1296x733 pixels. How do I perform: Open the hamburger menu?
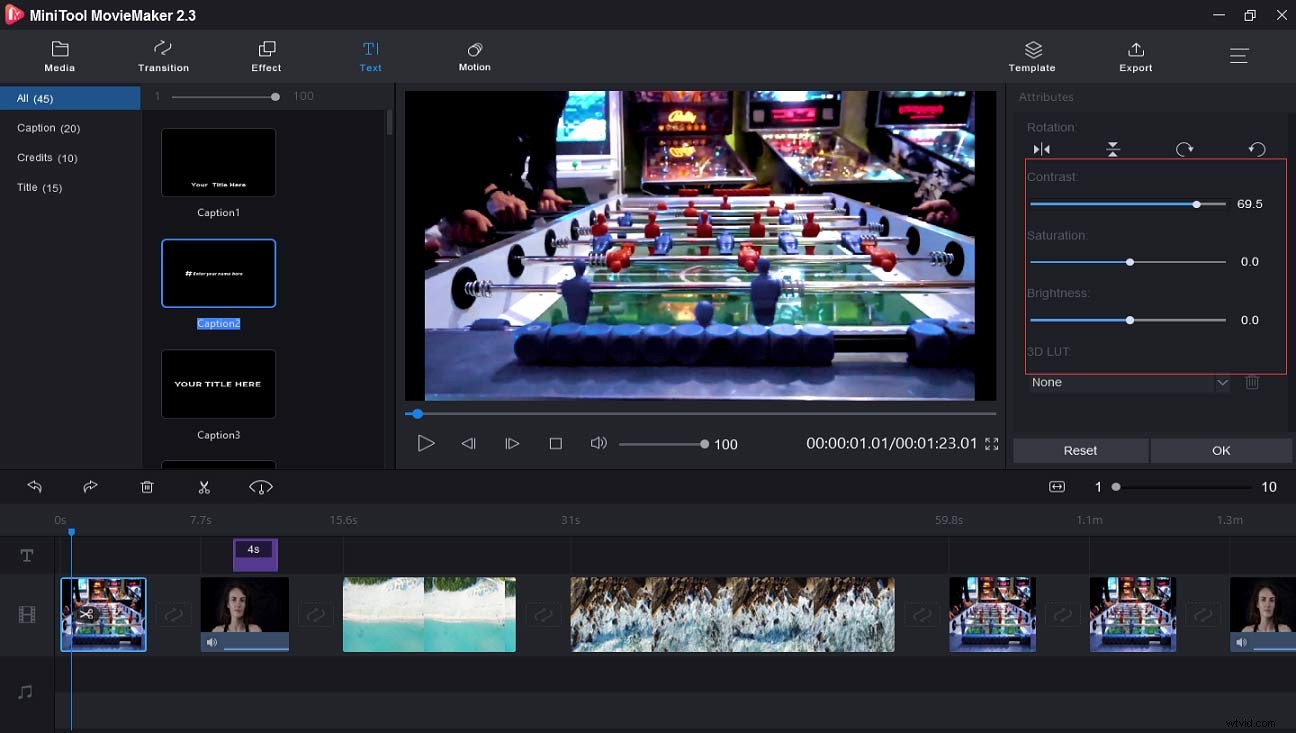tap(1239, 56)
